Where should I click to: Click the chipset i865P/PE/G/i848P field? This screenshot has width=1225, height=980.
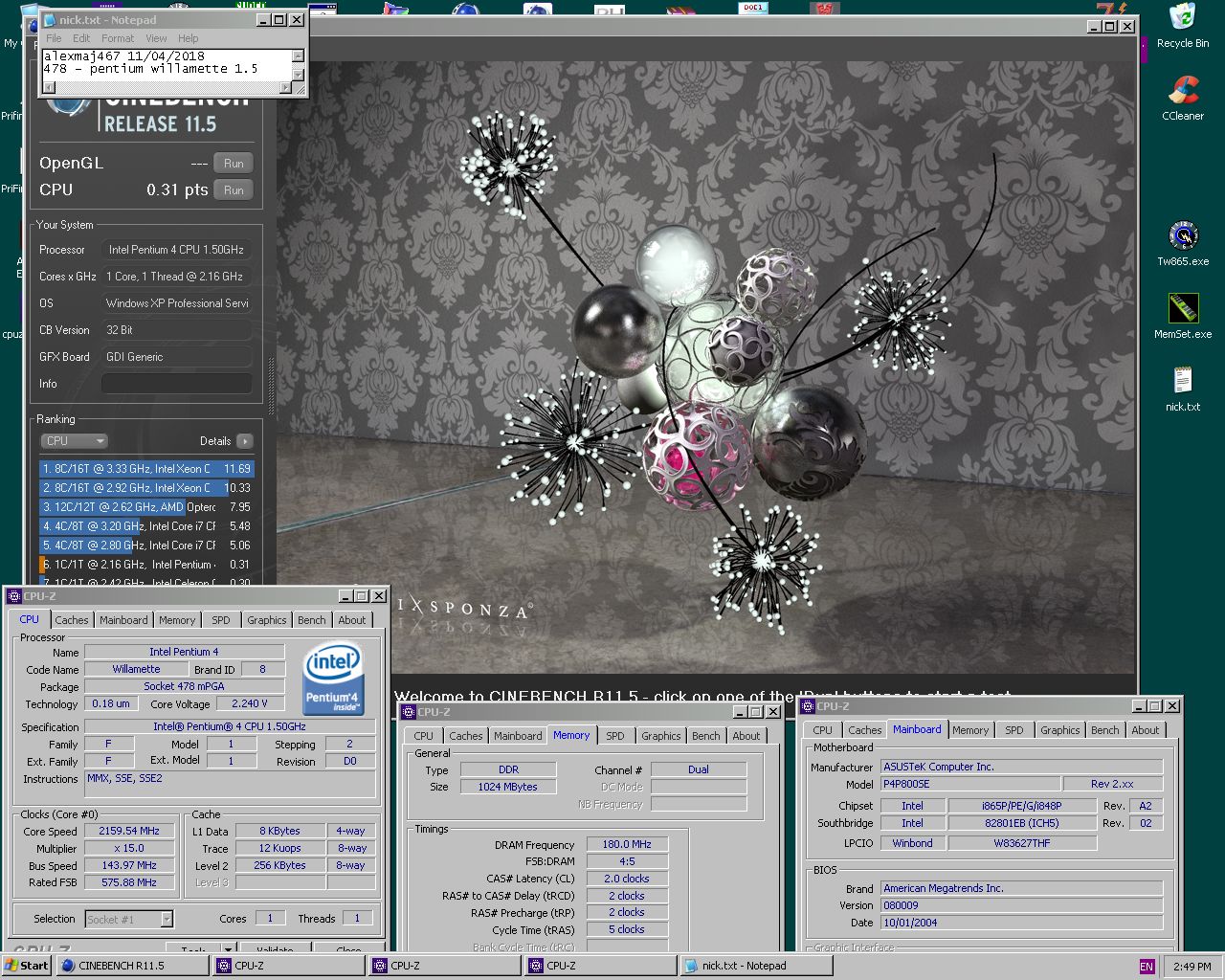1021,806
